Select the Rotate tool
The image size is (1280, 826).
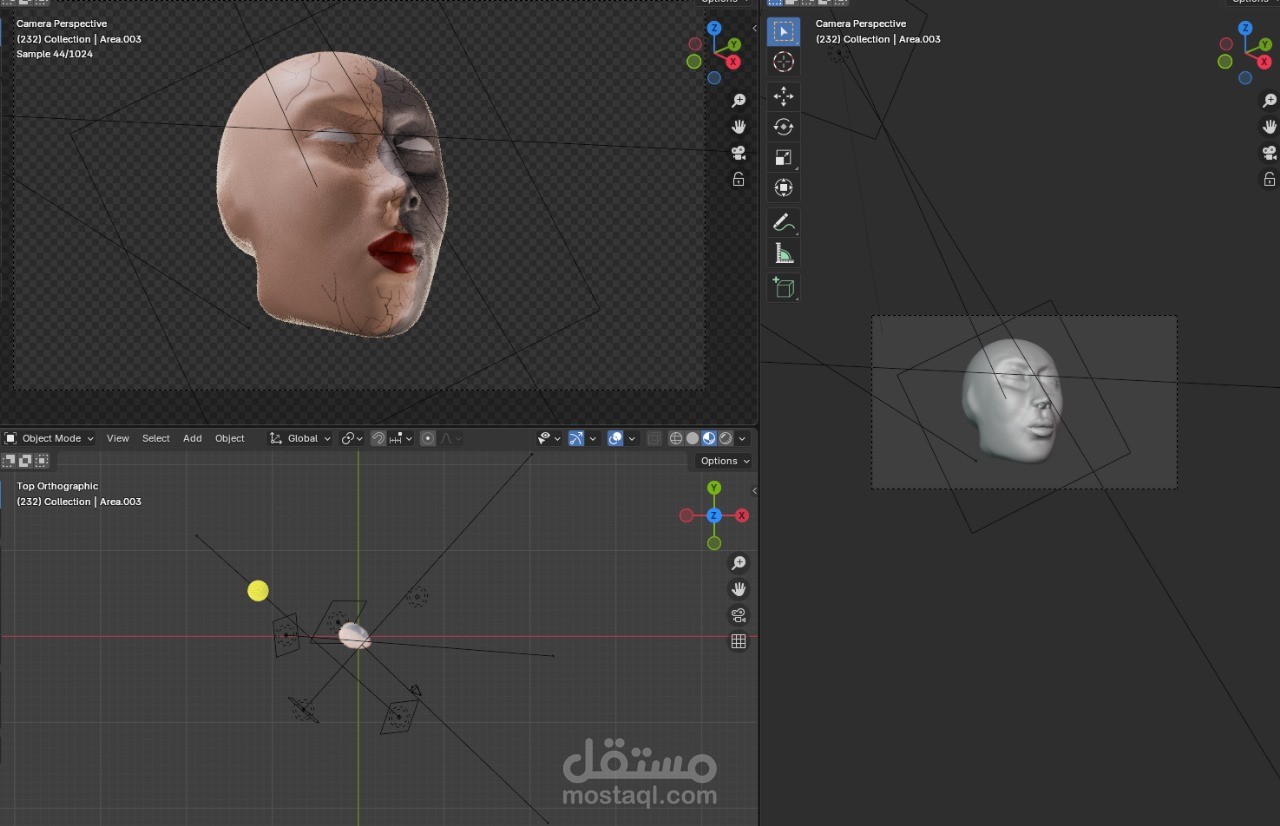point(783,127)
